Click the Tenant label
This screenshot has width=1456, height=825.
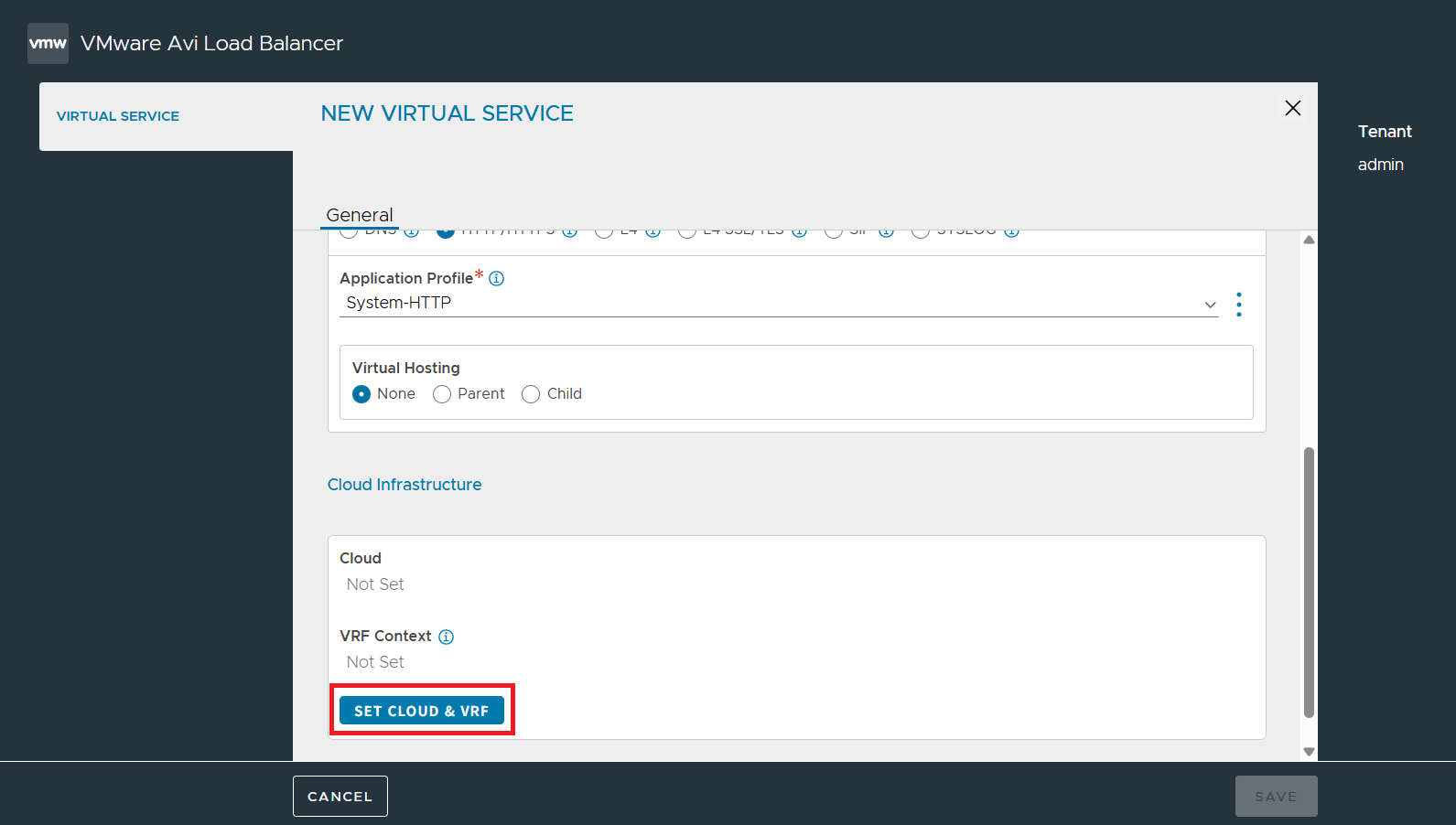1385,132
